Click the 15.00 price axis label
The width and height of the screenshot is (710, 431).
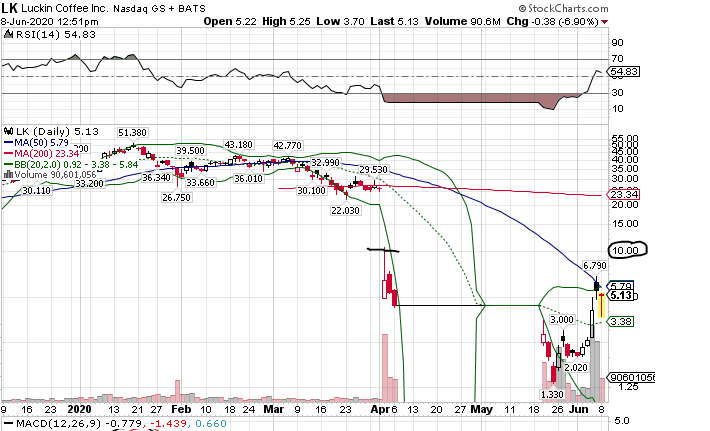[625, 224]
